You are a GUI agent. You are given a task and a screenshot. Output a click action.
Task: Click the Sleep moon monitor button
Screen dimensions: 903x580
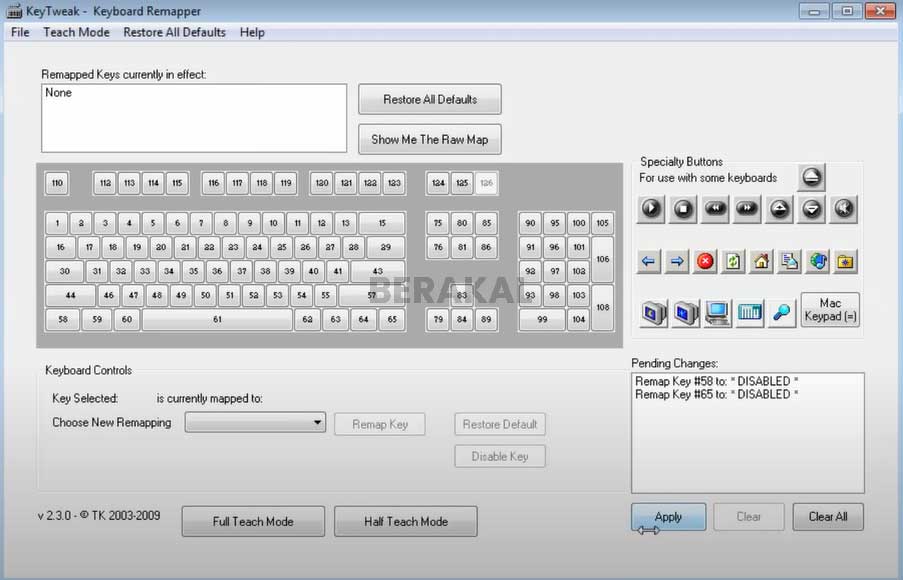[x=654, y=313]
